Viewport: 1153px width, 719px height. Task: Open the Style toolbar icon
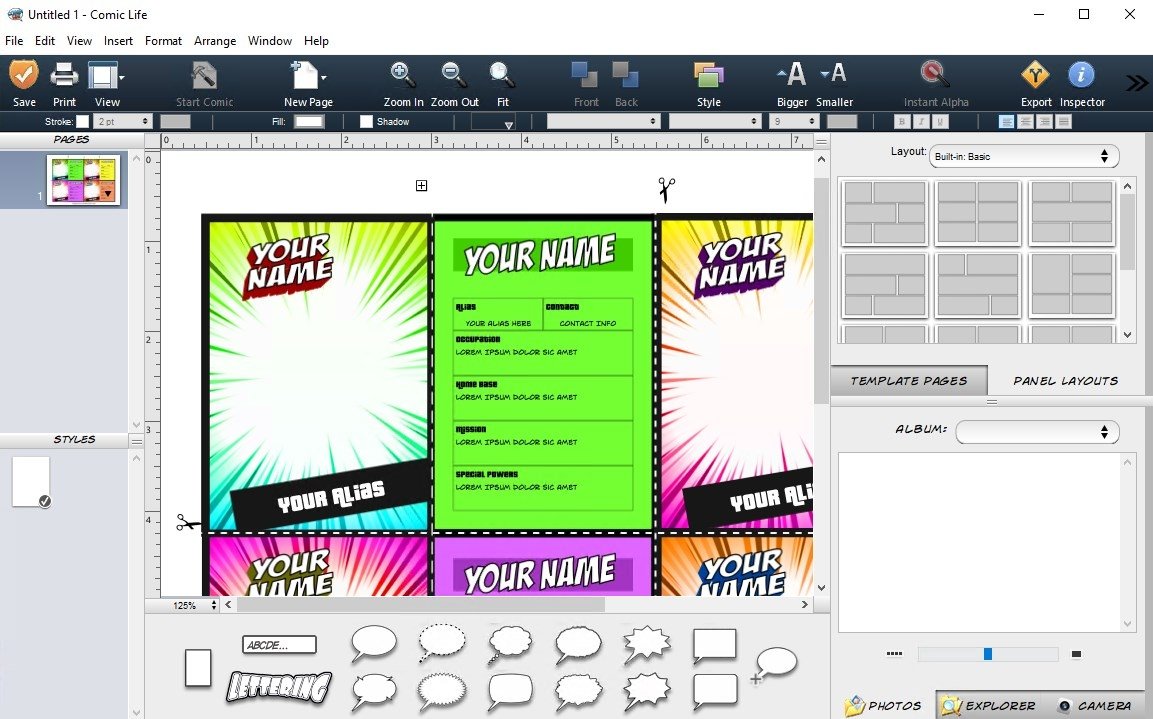point(709,75)
